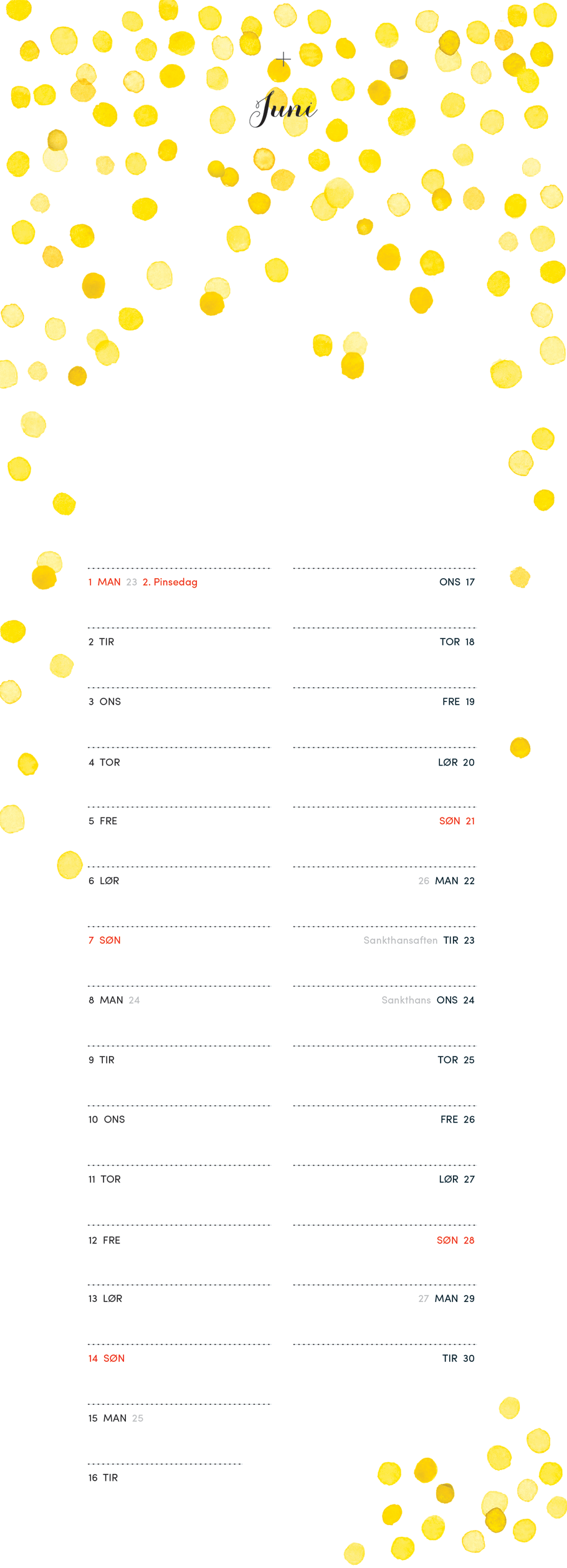Screen dimensions: 567x1568
Task: Click the plus sign above Juni
Action: point(283,59)
